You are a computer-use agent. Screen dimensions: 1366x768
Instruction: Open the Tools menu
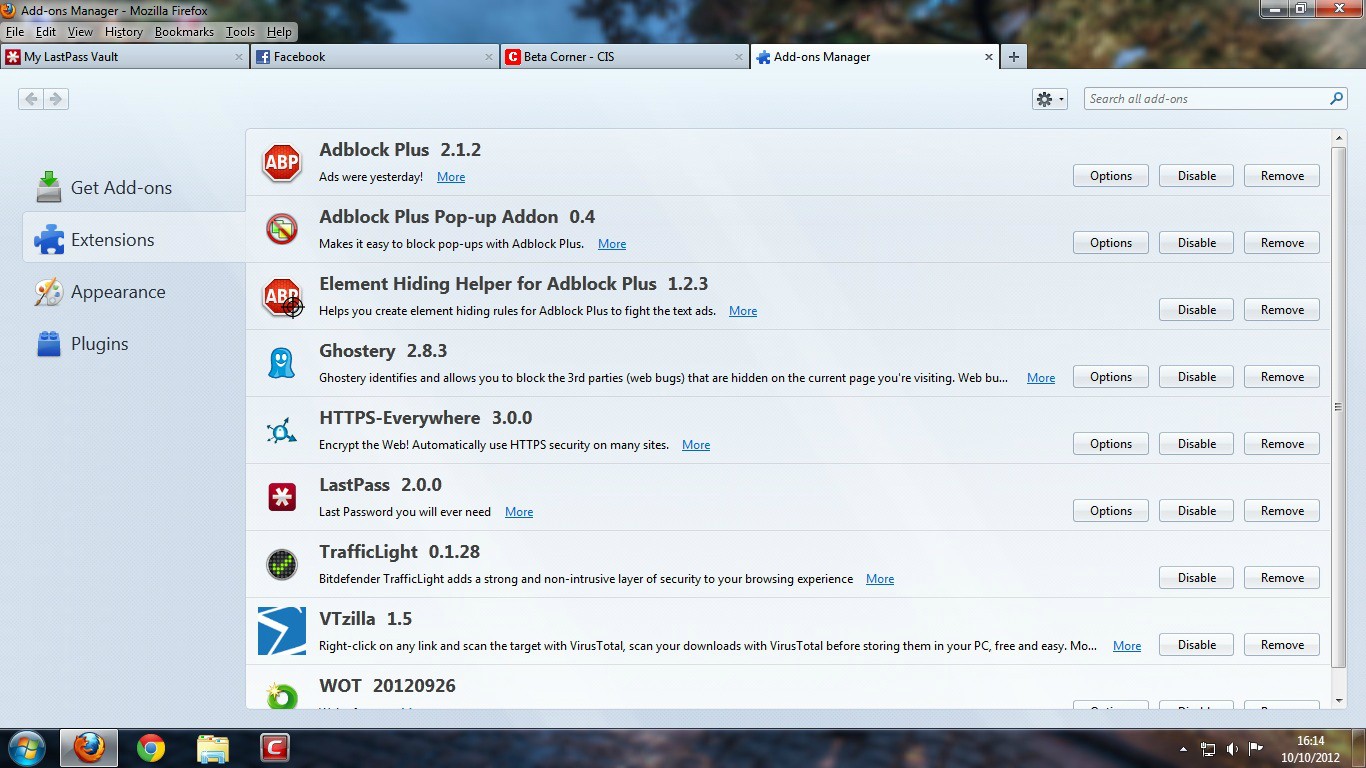tap(240, 32)
